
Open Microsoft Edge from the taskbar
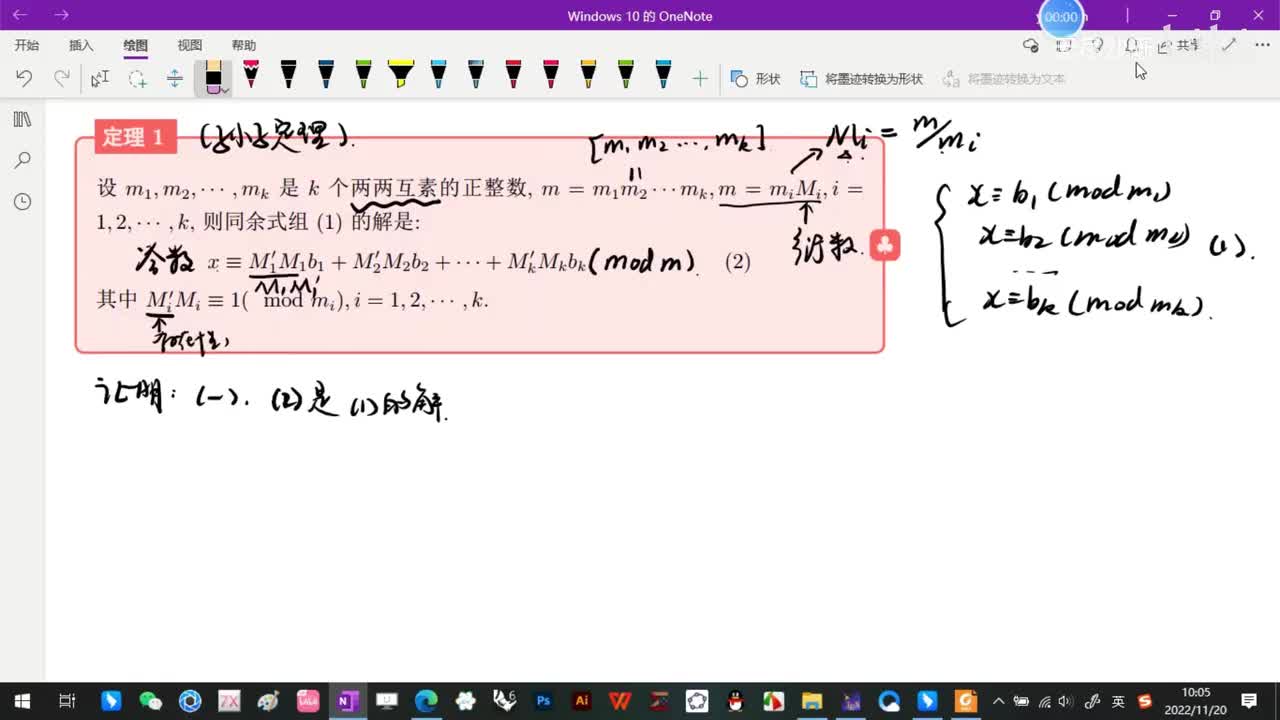point(425,701)
